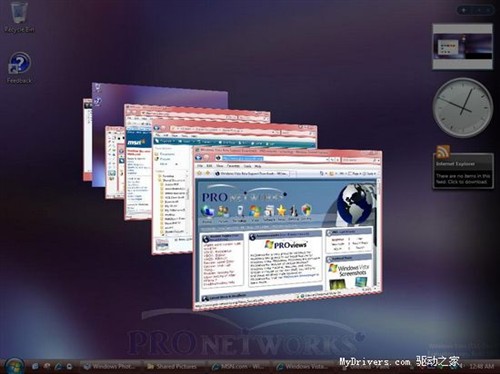The image size is (500, 374).
Task: Click the analog clock gadget
Action: tap(462, 108)
